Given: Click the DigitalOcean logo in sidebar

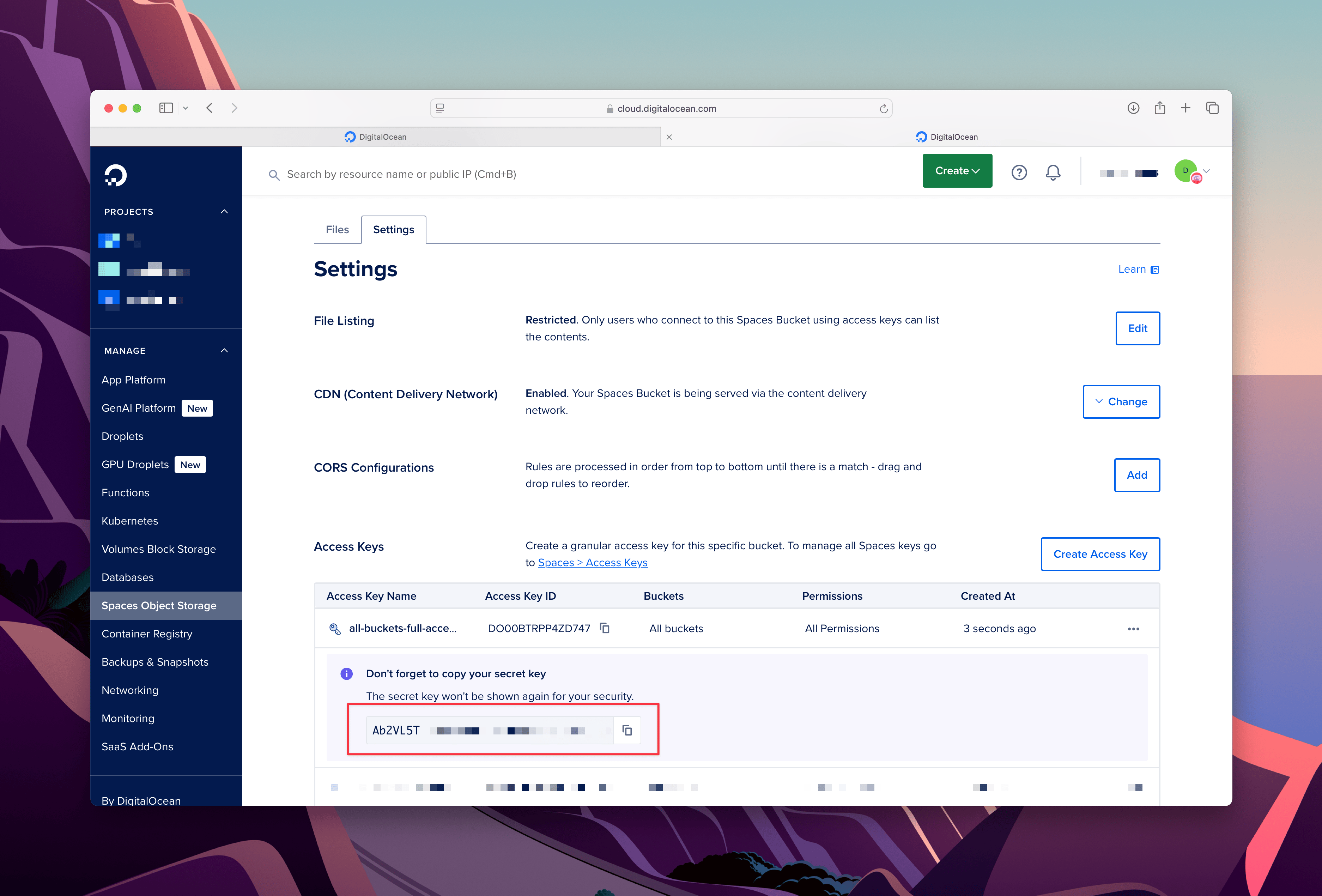Looking at the screenshot, I should point(115,175).
